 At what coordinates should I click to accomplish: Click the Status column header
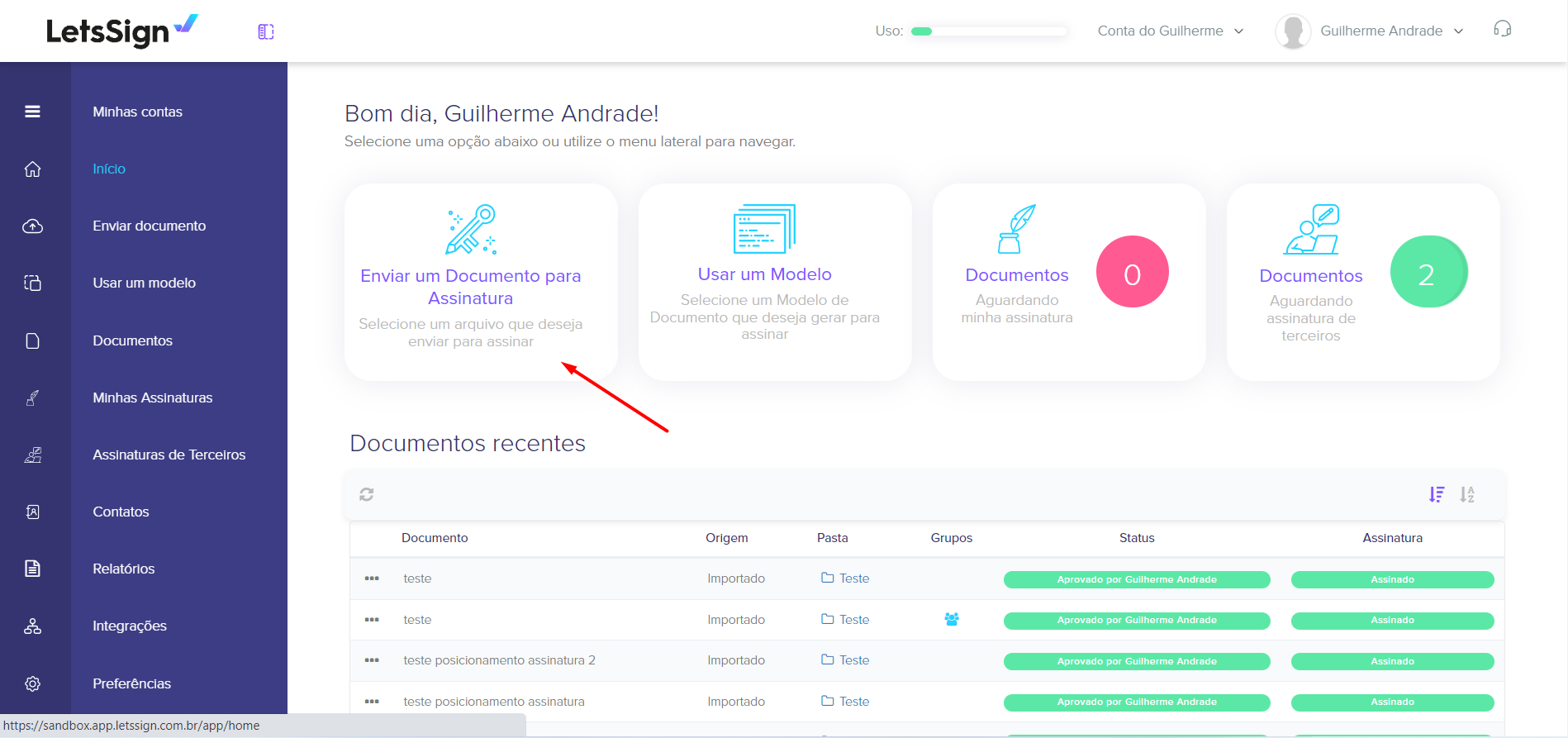tap(1137, 538)
